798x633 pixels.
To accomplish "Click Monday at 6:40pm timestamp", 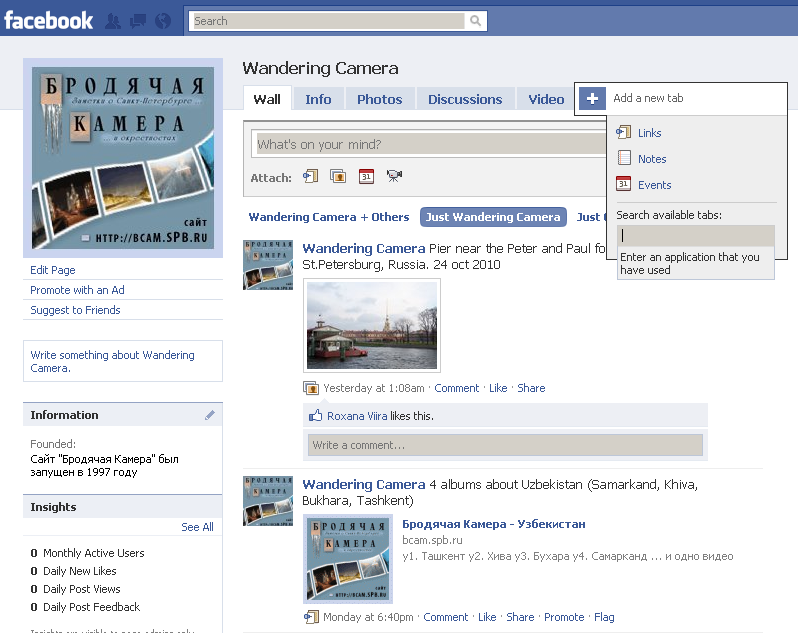I will click(x=368, y=617).
